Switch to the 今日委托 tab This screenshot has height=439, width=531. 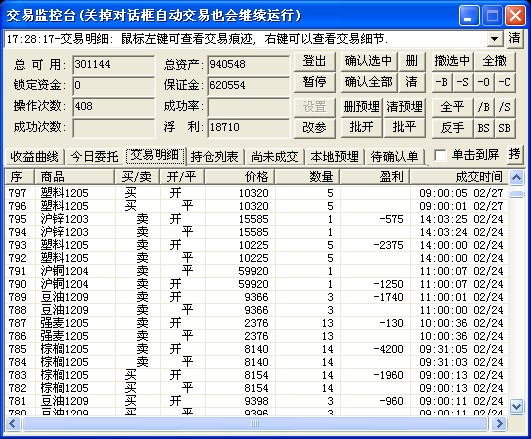pos(94,157)
